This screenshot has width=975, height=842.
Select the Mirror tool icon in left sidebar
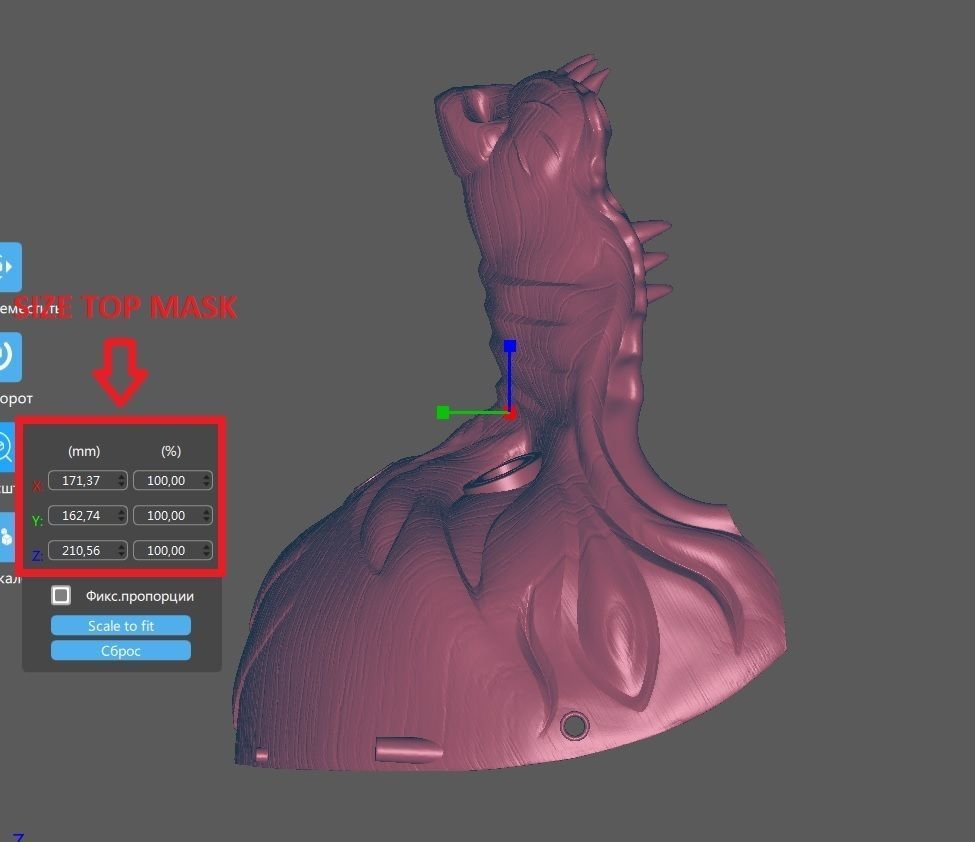point(6,537)
